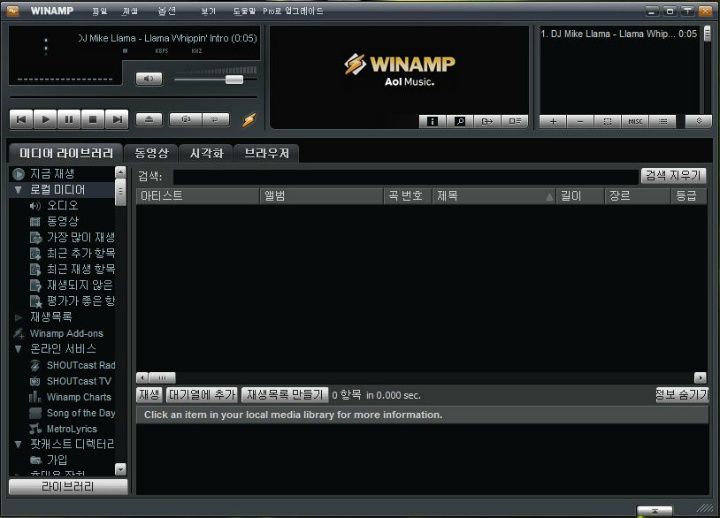Image resolution: width=720 pixels, height=518 pixels.
Task: Stop playback with the stop button
Action: point(93,119)
